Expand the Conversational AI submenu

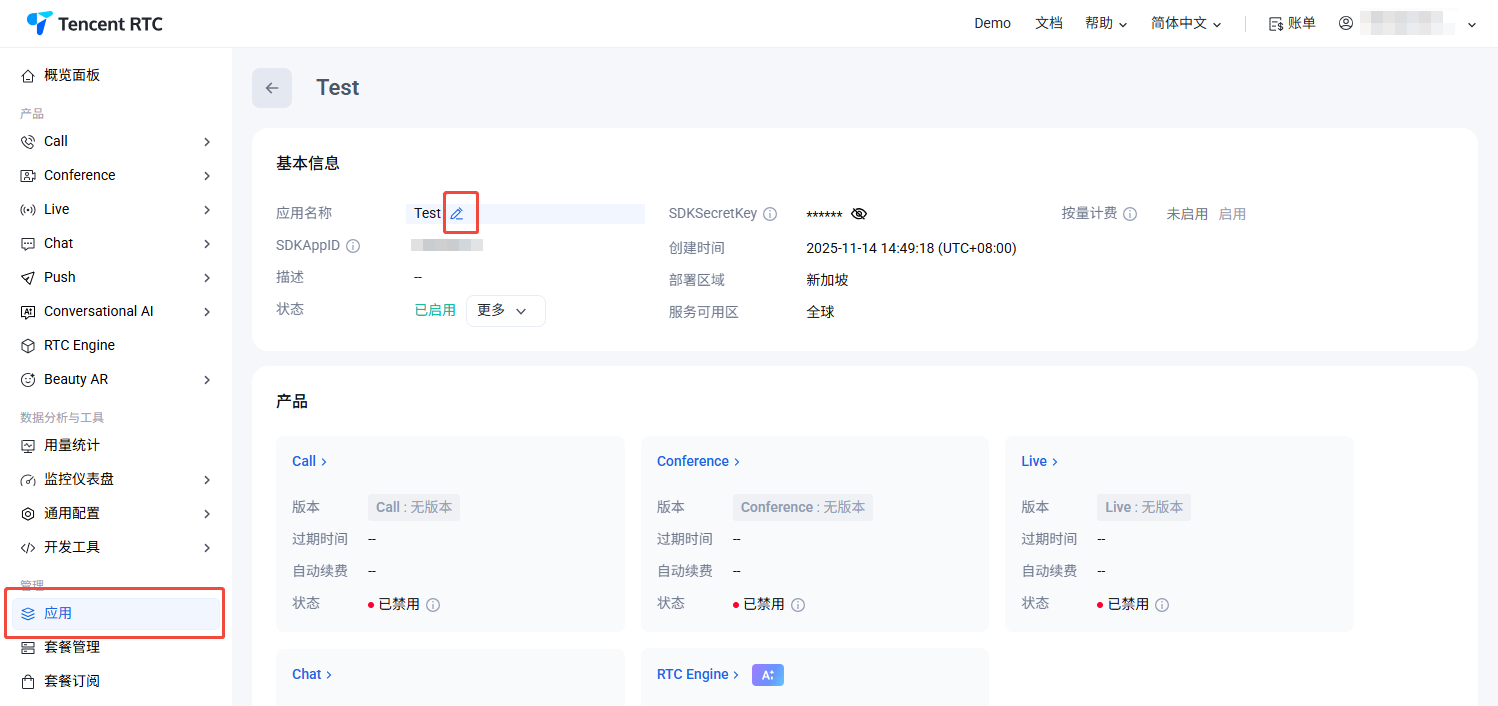[207, 312]
